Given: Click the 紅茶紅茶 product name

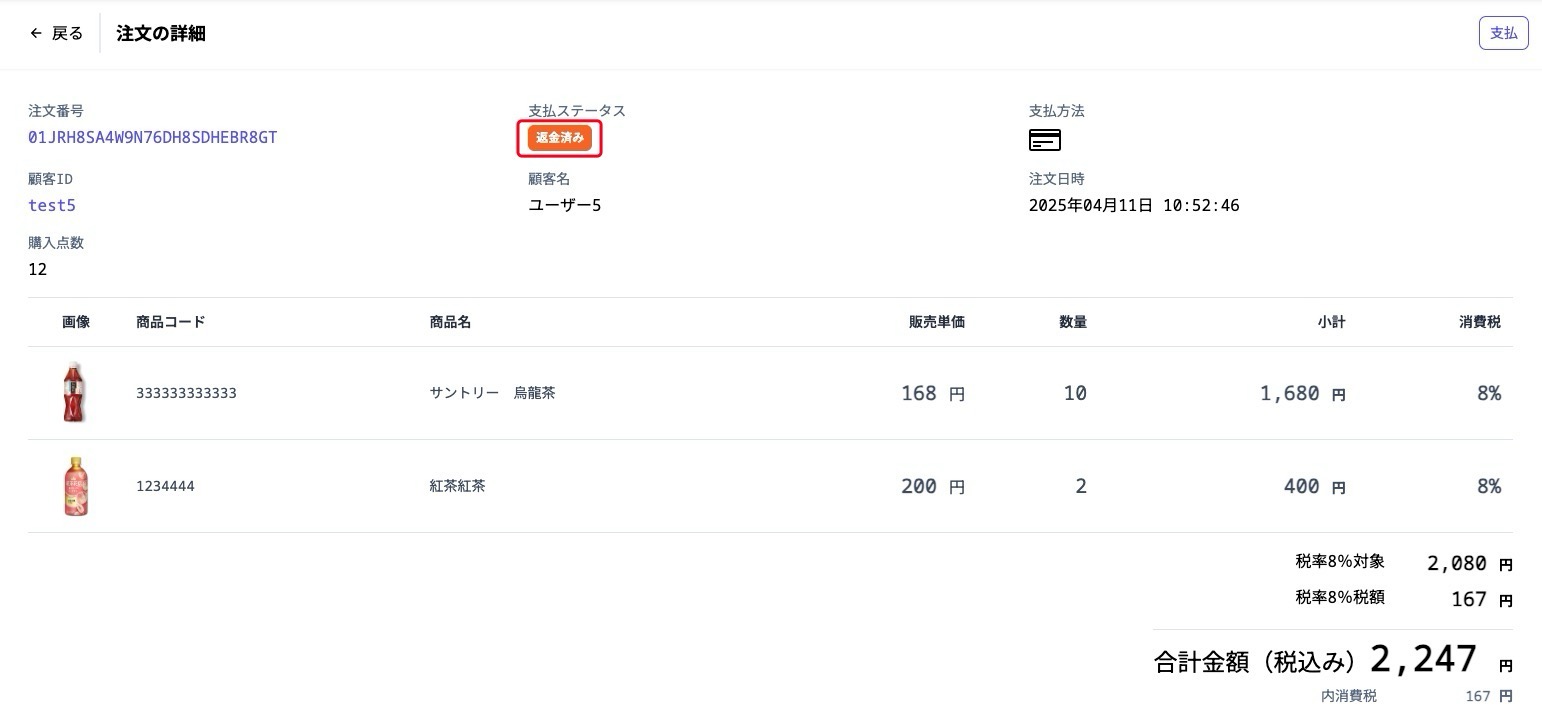Looking at the screenshot, I should click(457, 487).
